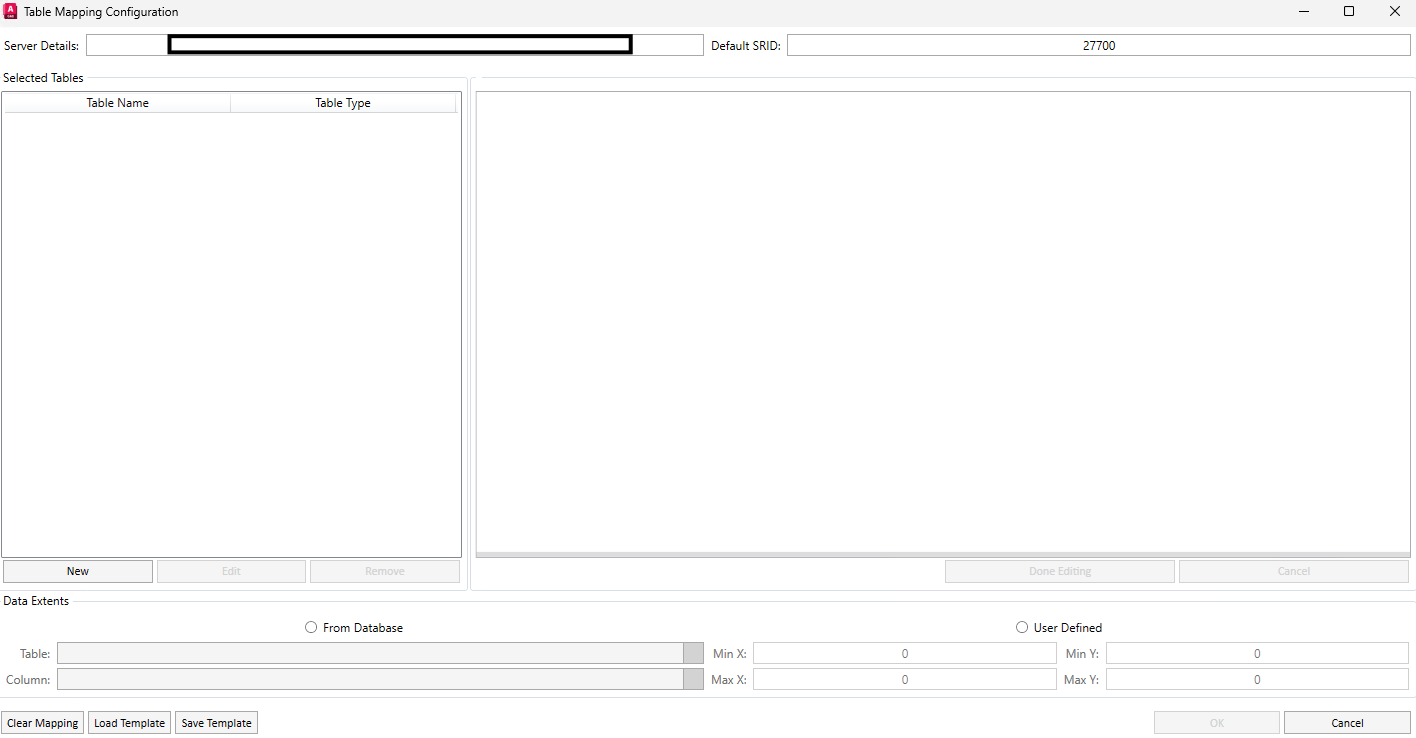Edit the Default SRID value 27700
The image size is (1416, 738).
point(1097,44)
